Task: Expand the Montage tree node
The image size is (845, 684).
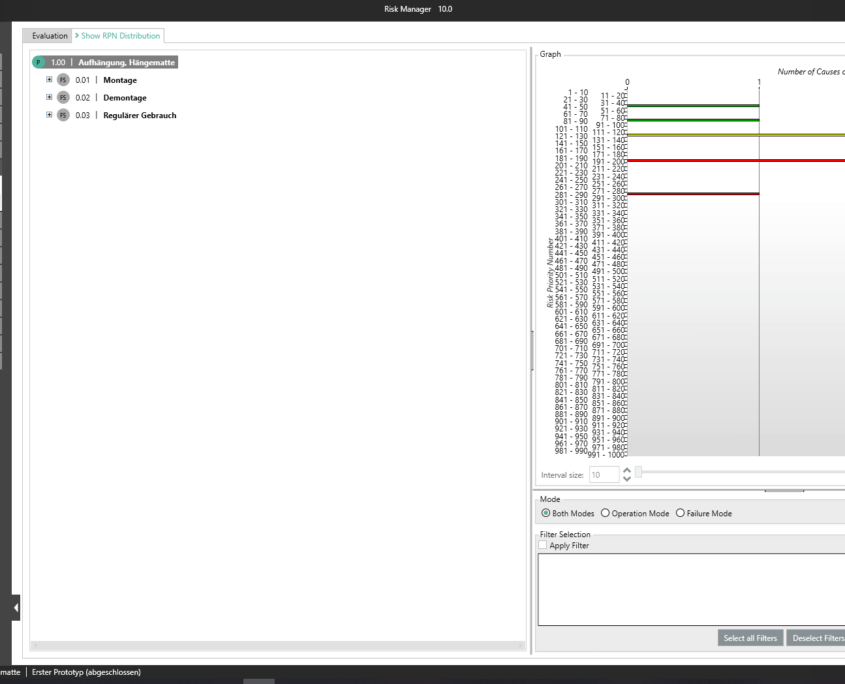Action: pos(49,80)
